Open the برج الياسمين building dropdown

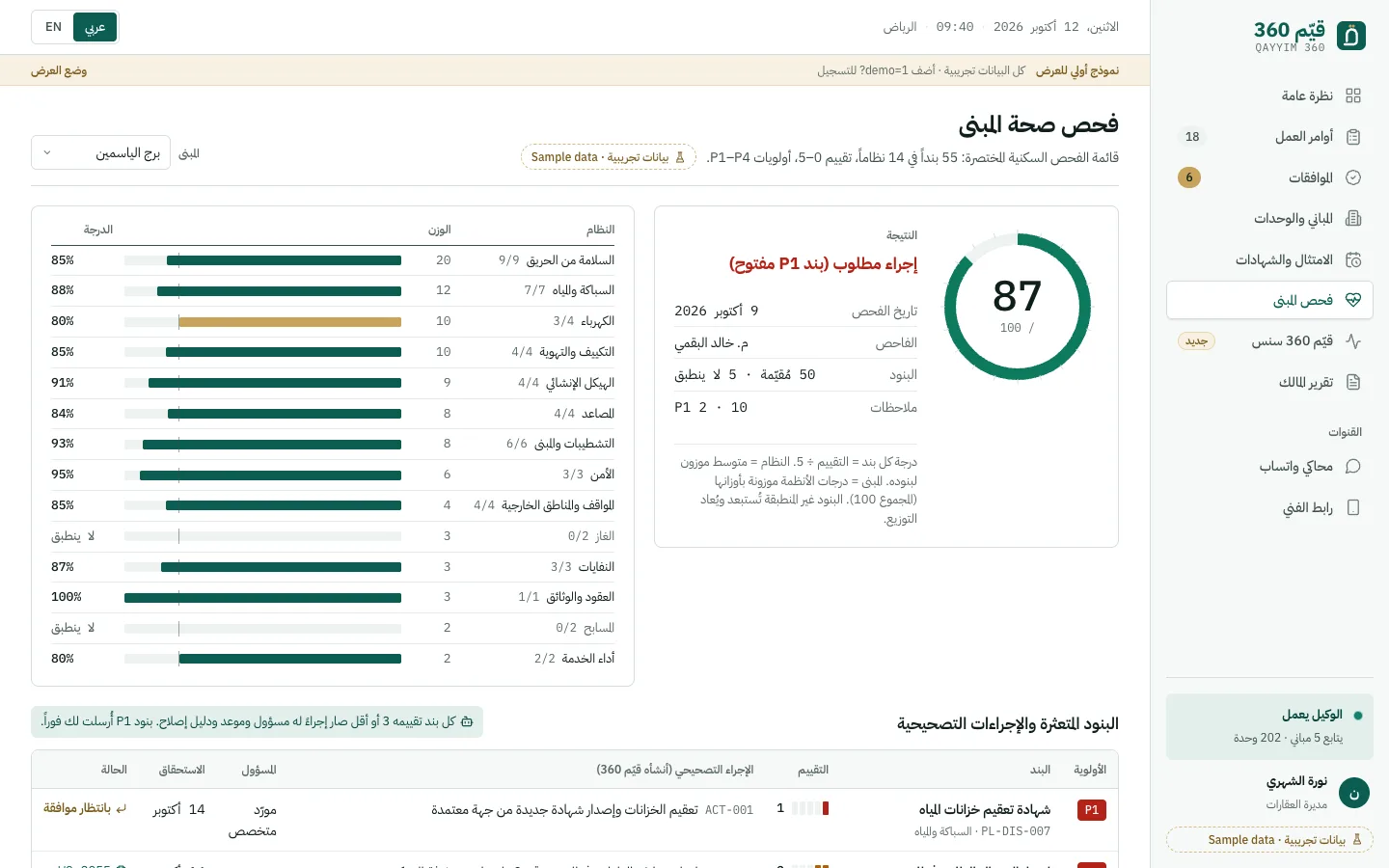point(100,152)
